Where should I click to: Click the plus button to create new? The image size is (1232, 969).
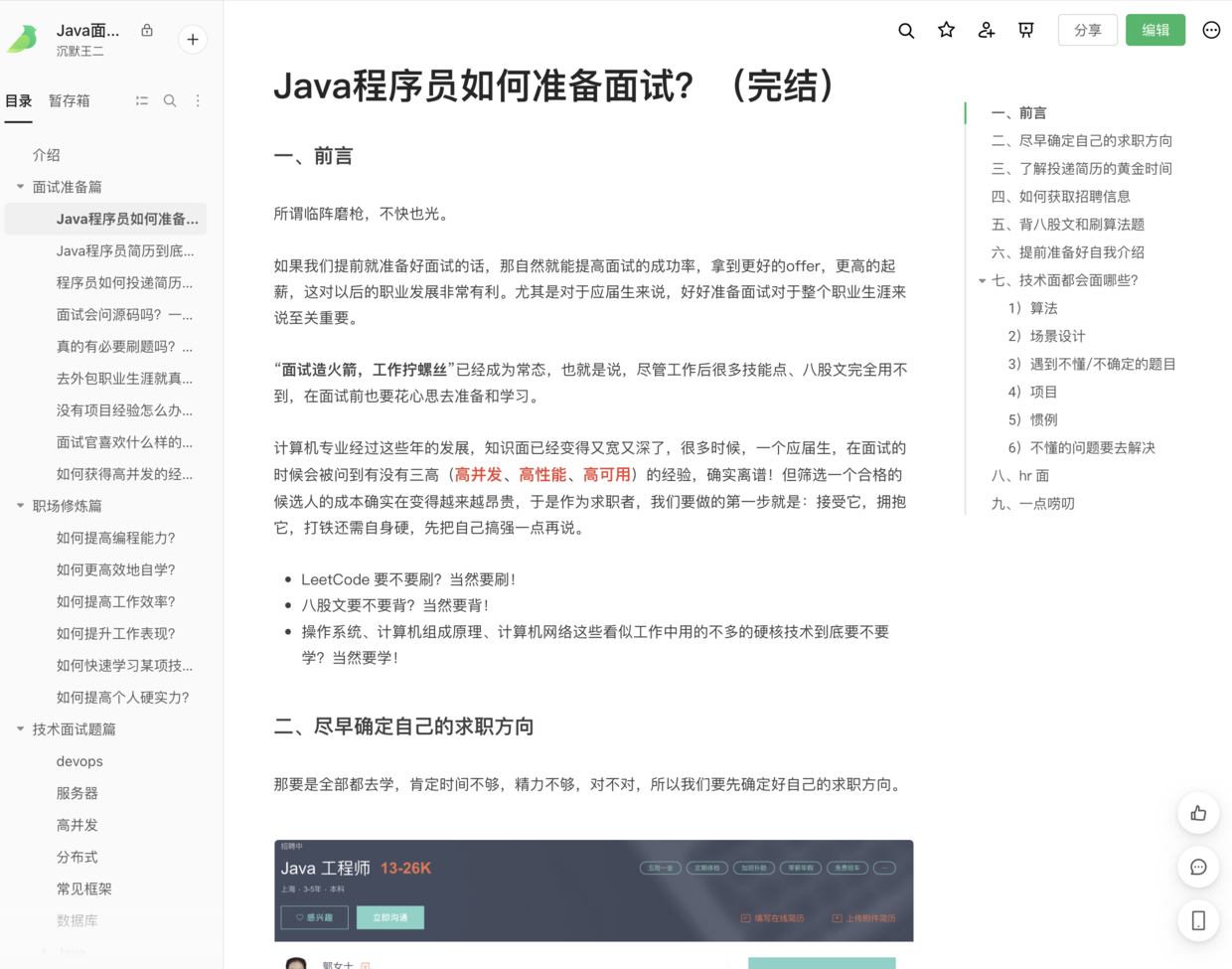pos(193,40)
